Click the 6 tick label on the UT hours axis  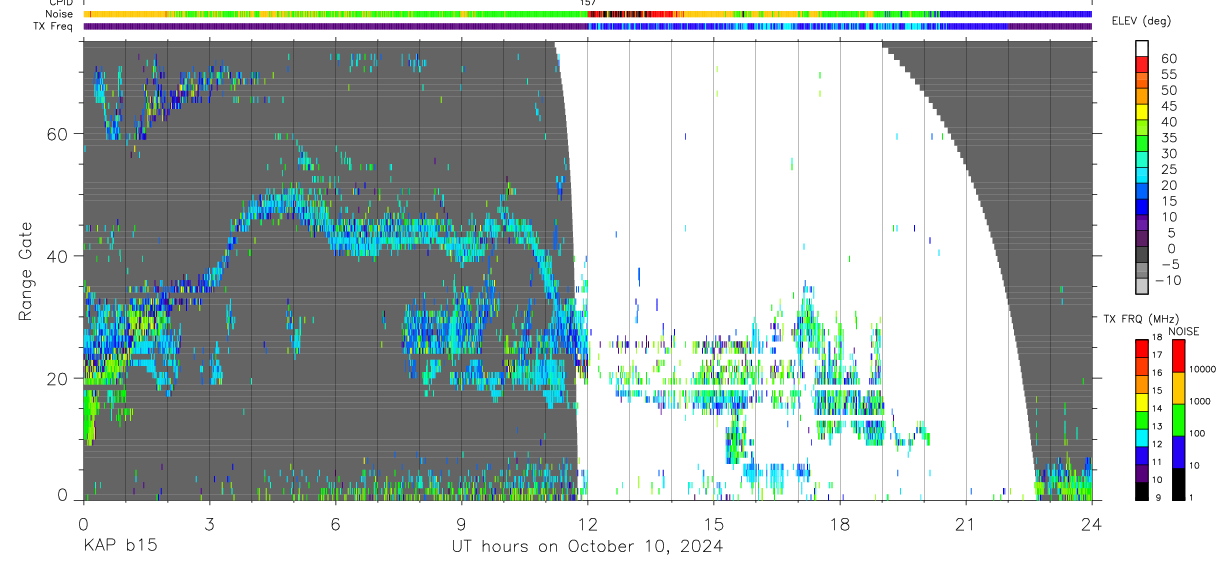coord(335,524)
